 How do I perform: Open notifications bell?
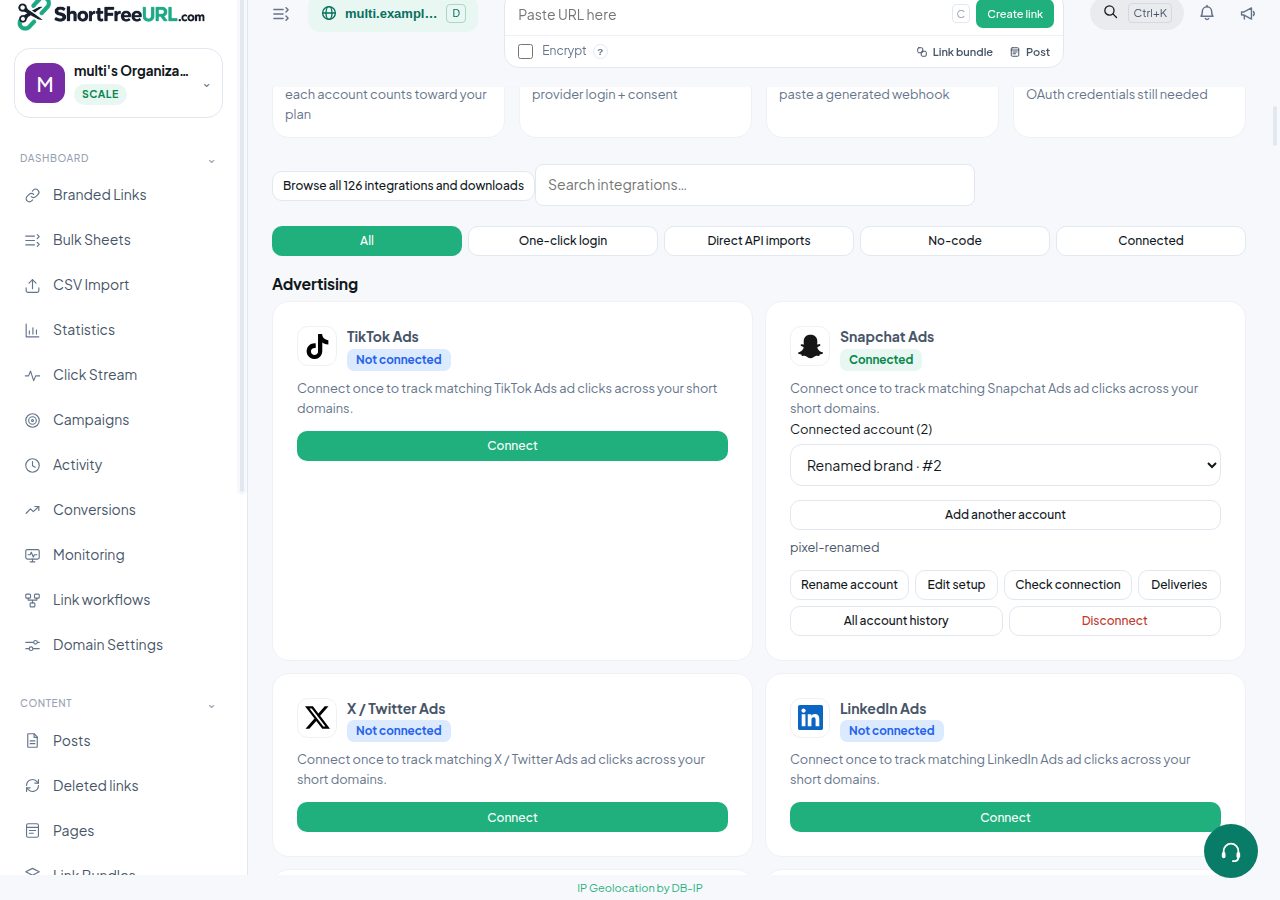[1207, 13]
